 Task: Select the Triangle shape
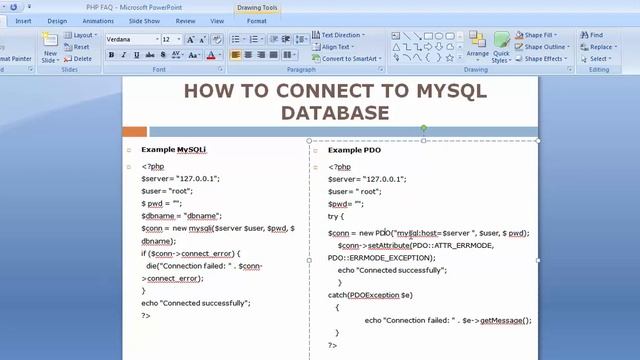pos(396,47)
